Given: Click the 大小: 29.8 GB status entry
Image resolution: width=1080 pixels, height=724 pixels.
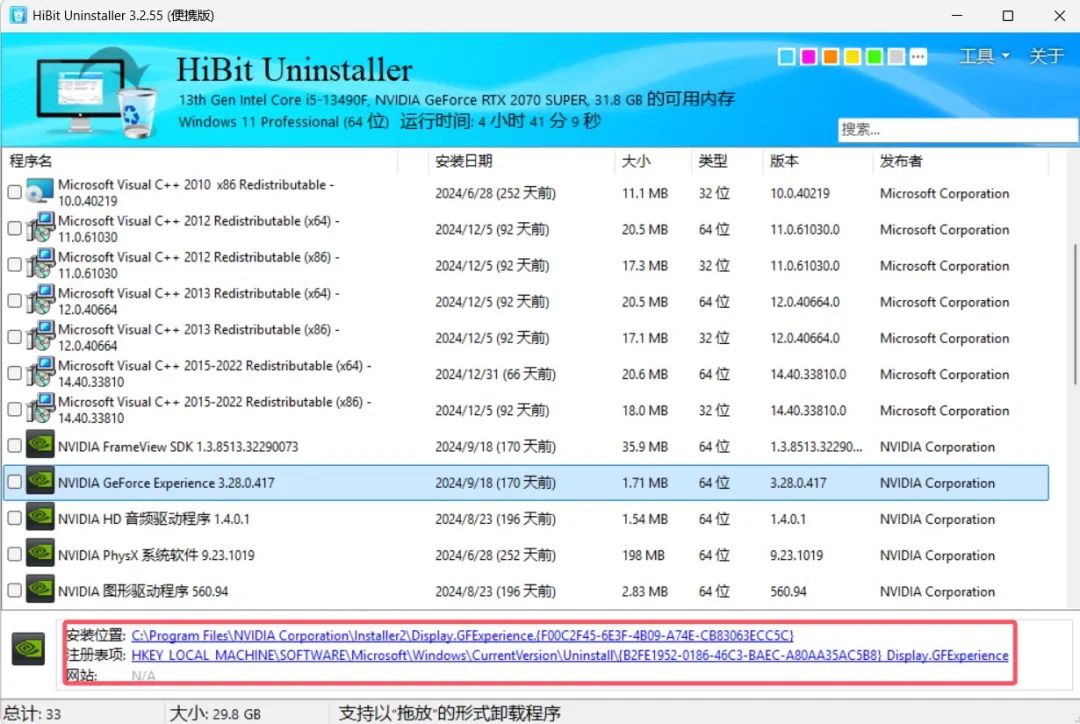Looking at the screenshot, I should [215, 714].
